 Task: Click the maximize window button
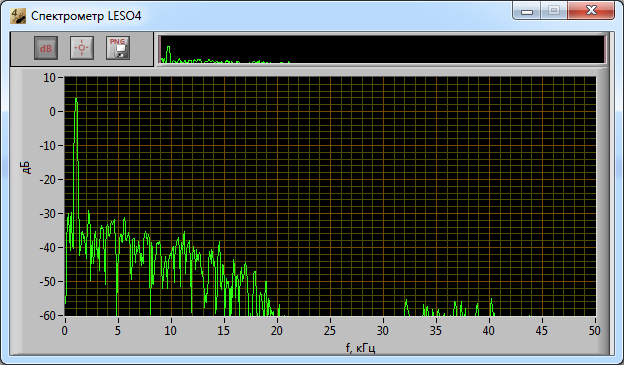coord(554,11)
